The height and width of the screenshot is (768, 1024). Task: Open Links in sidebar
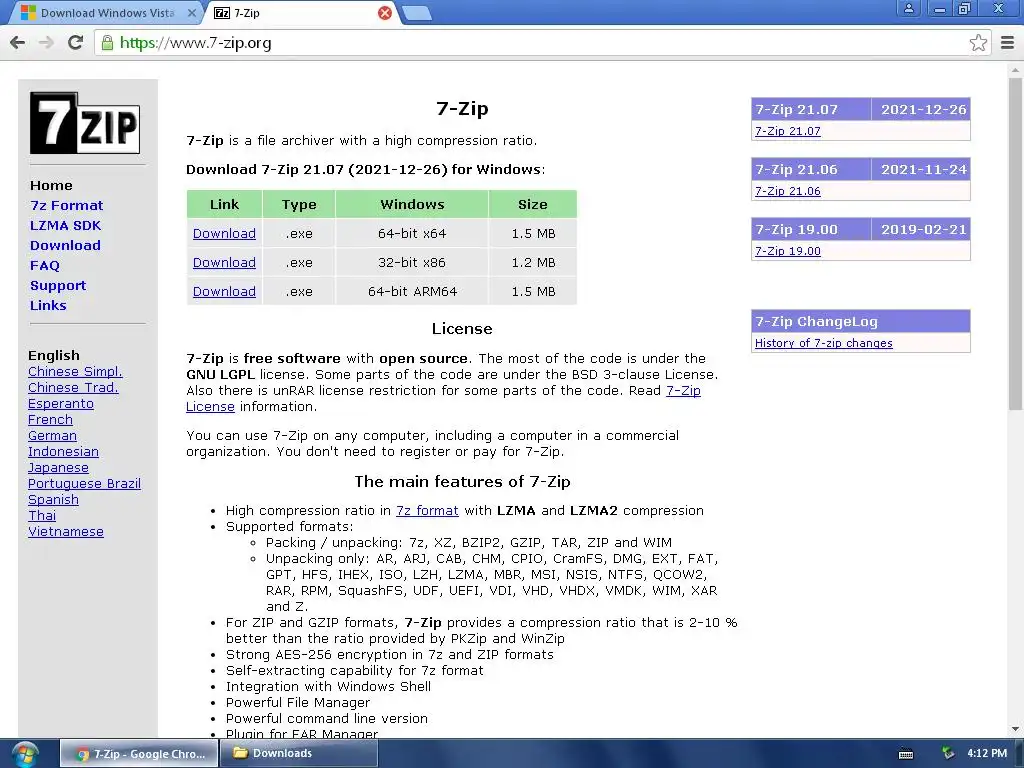tap(48, 305)
